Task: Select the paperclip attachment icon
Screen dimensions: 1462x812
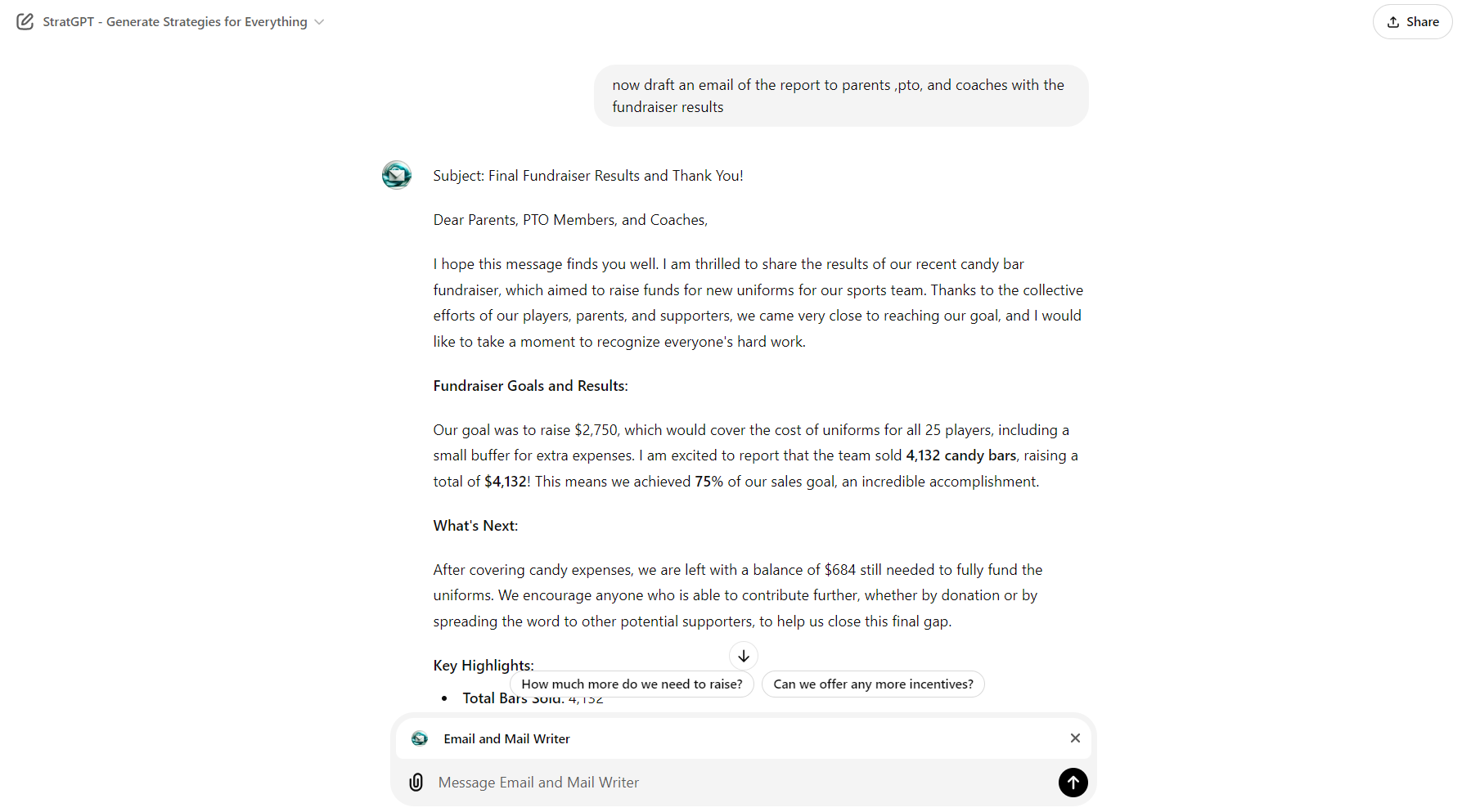Action: point(416,783)
